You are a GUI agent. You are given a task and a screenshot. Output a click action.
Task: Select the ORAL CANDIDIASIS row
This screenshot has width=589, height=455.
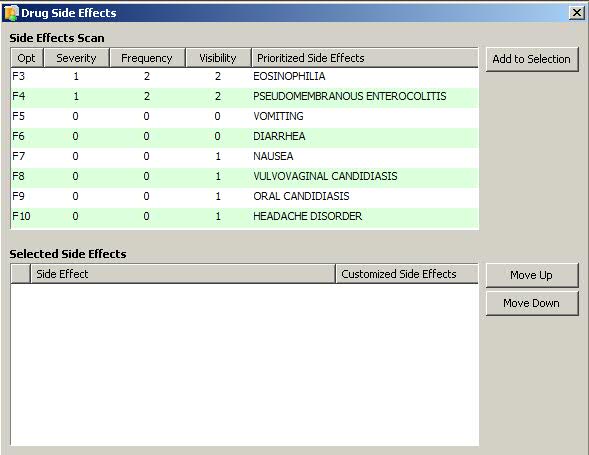pyautogui.click(x=245, y=196)
